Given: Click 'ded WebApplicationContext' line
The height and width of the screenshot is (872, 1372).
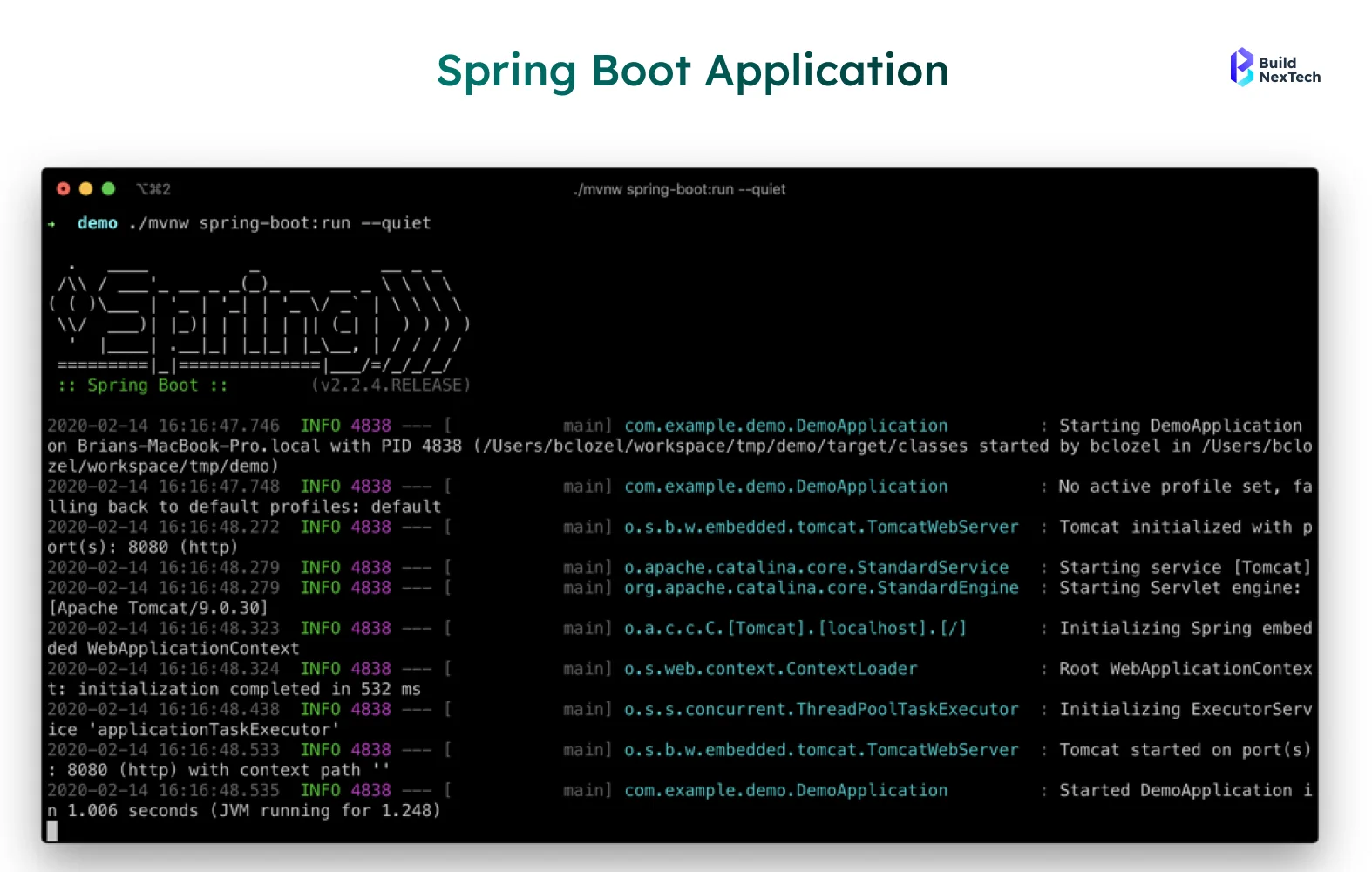Looking at the screenshot, I should point(173,649).
